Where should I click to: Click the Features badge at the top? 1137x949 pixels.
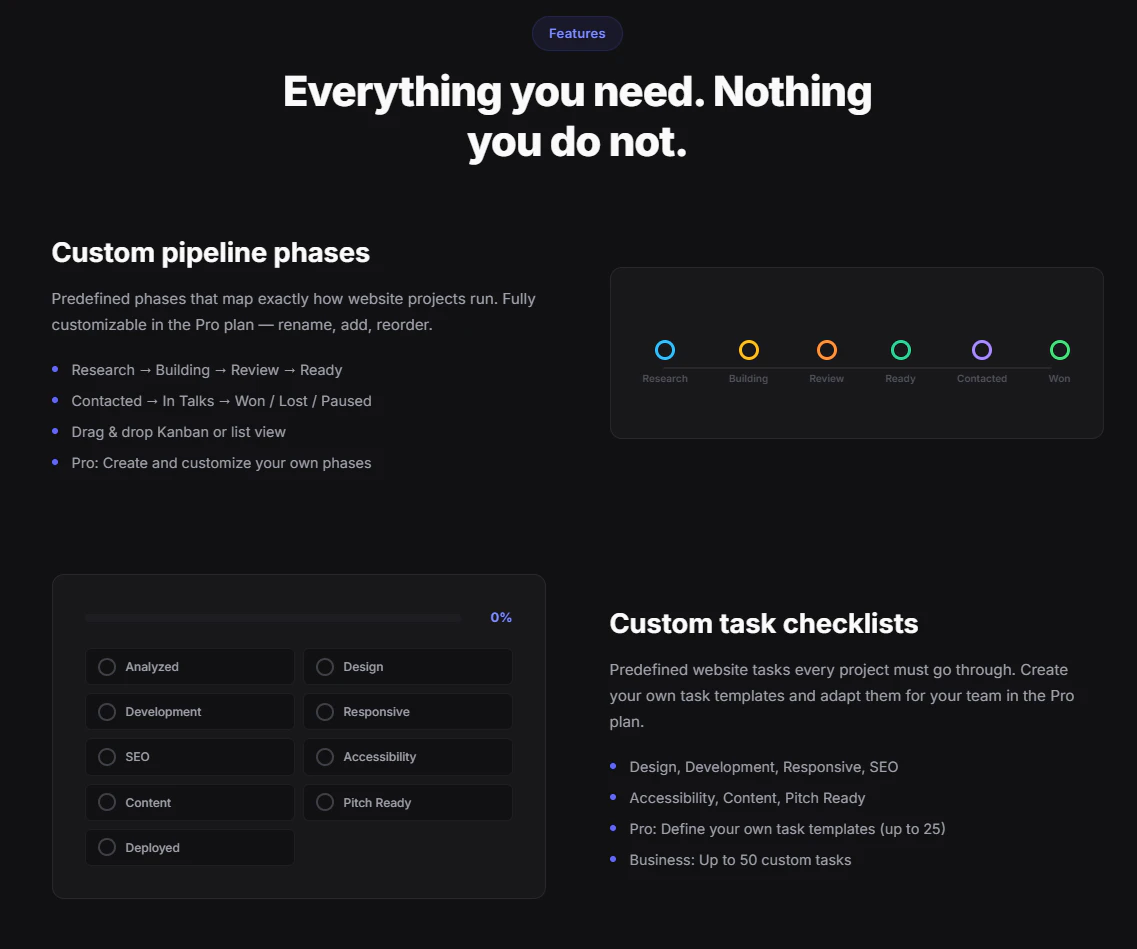577,33
